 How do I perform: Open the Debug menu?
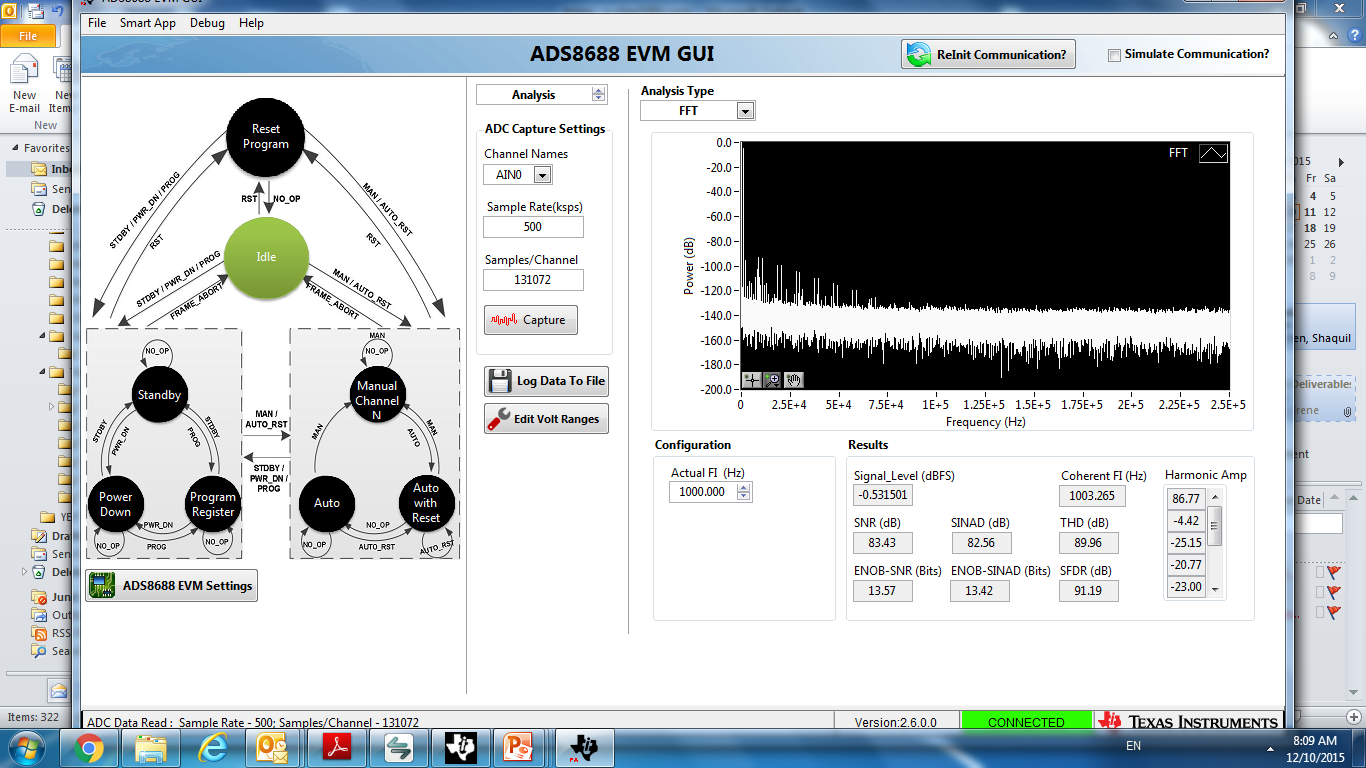pyautogui.click(x=206, y=22)
